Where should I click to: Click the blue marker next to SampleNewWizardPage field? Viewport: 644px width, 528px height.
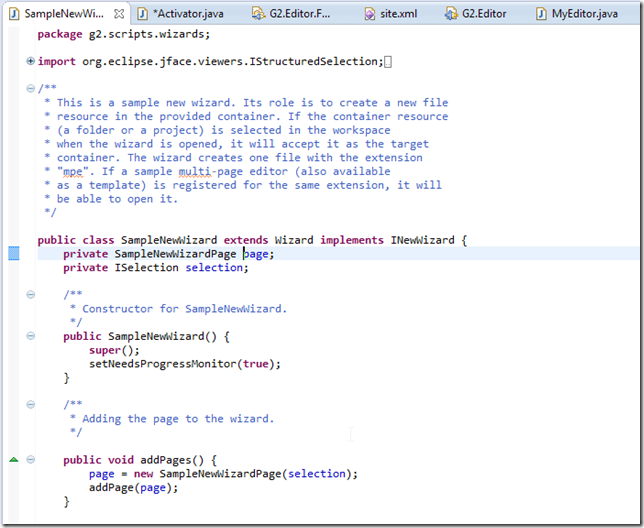pyautogui.click(x=13, y=254)
